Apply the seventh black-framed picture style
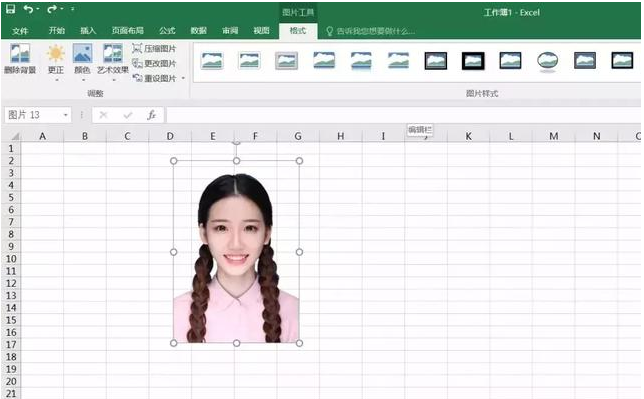 tap(436, 61)
